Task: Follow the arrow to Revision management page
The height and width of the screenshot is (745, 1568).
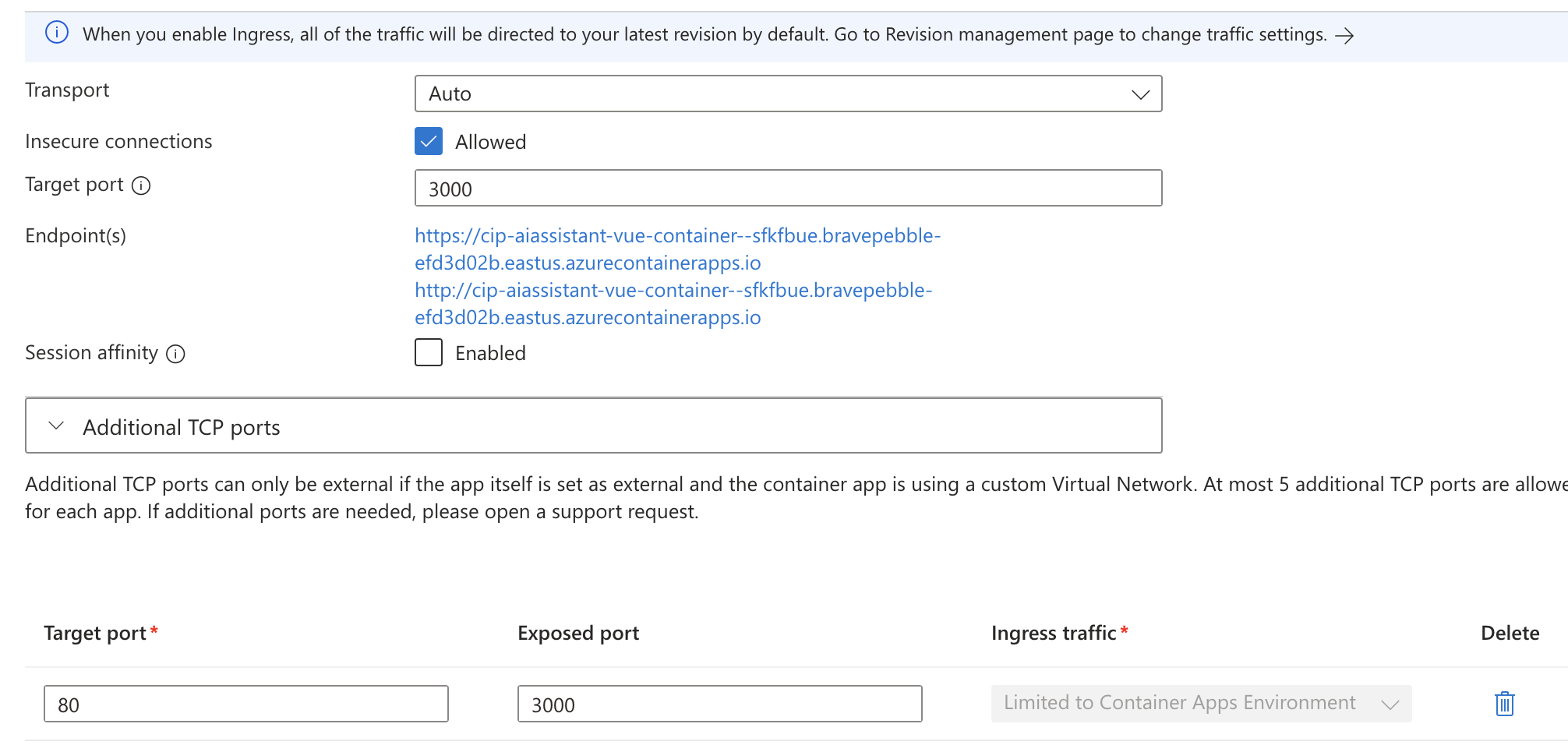Action: [1344, 35]
